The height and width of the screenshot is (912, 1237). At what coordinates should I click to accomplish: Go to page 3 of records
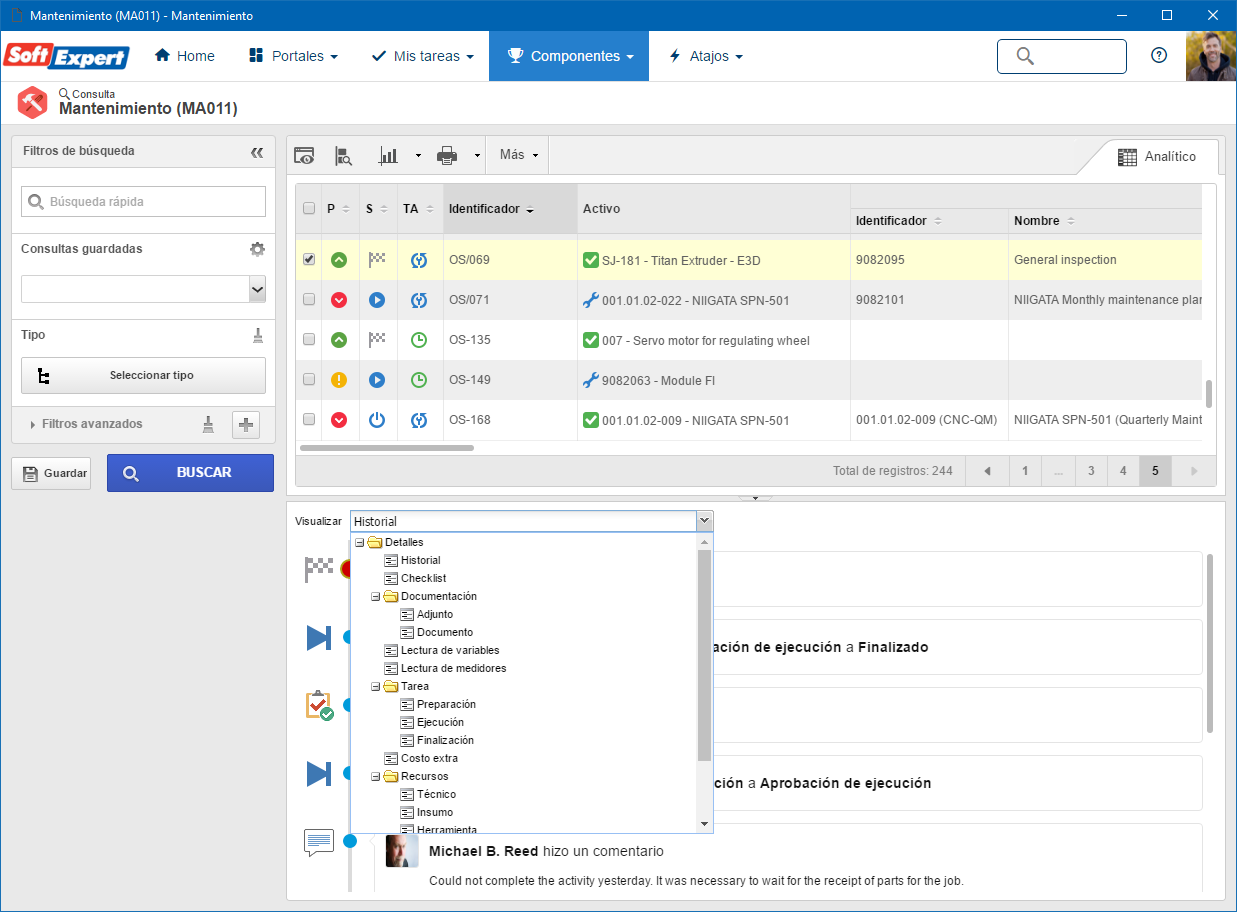pos(1091,471)
